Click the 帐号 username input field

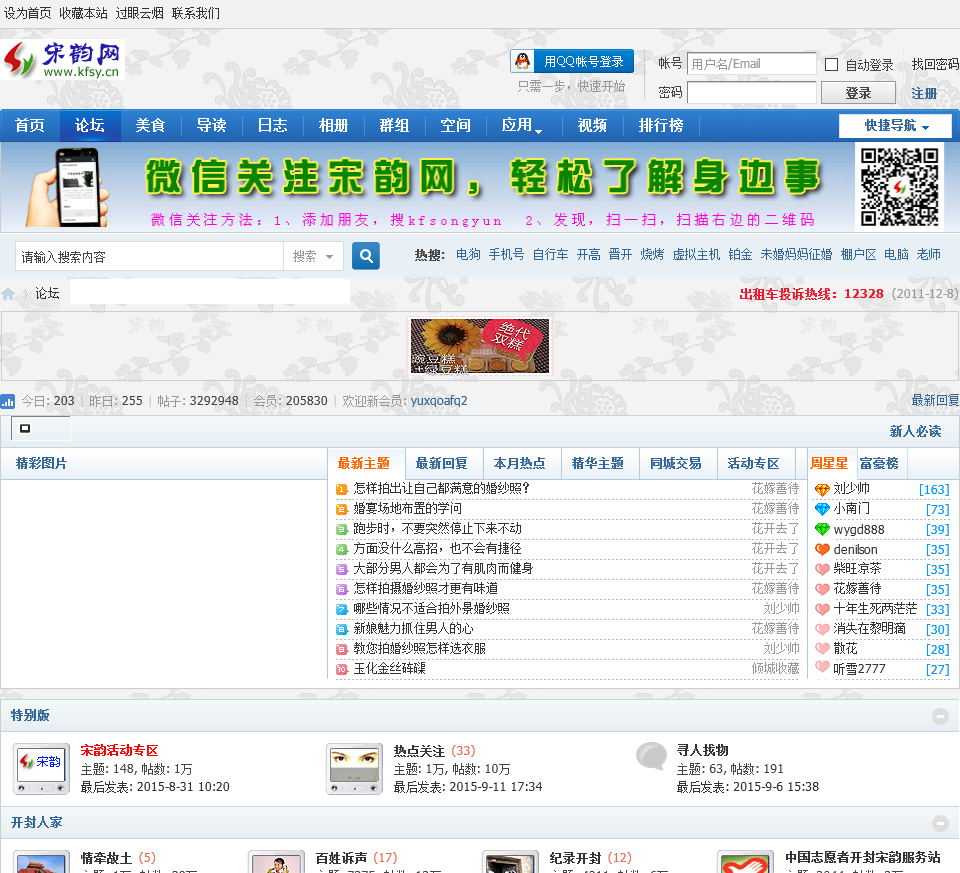point(752,64)
